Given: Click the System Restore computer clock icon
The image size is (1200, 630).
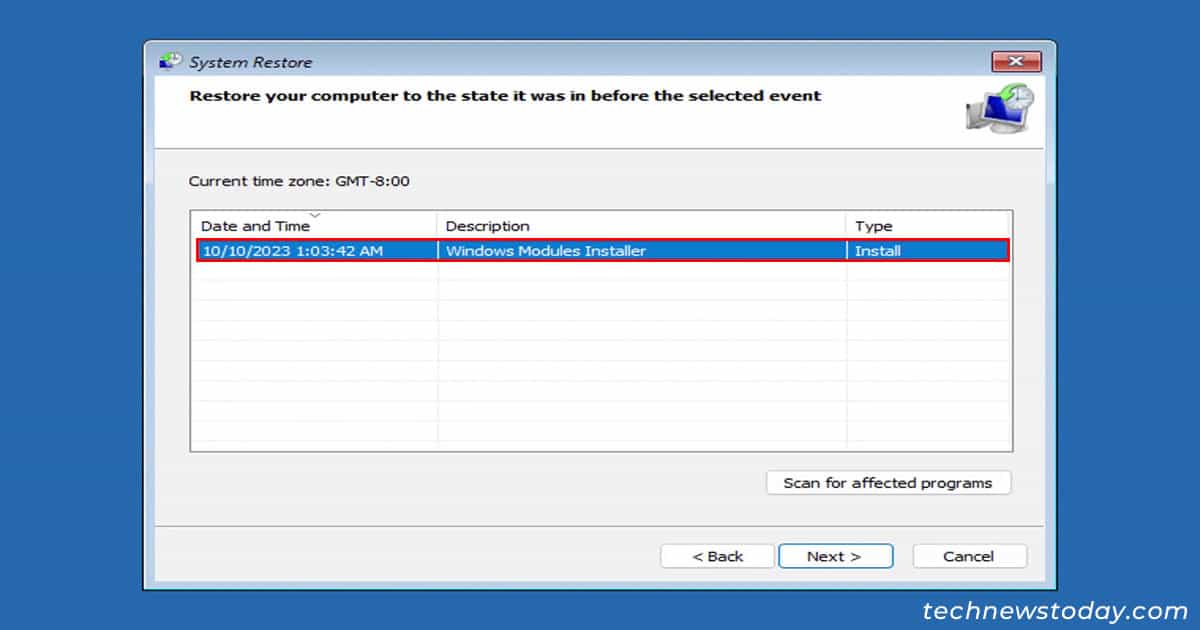Looking at the screenshot, I should pyautogui.click(x=999, y=108).
